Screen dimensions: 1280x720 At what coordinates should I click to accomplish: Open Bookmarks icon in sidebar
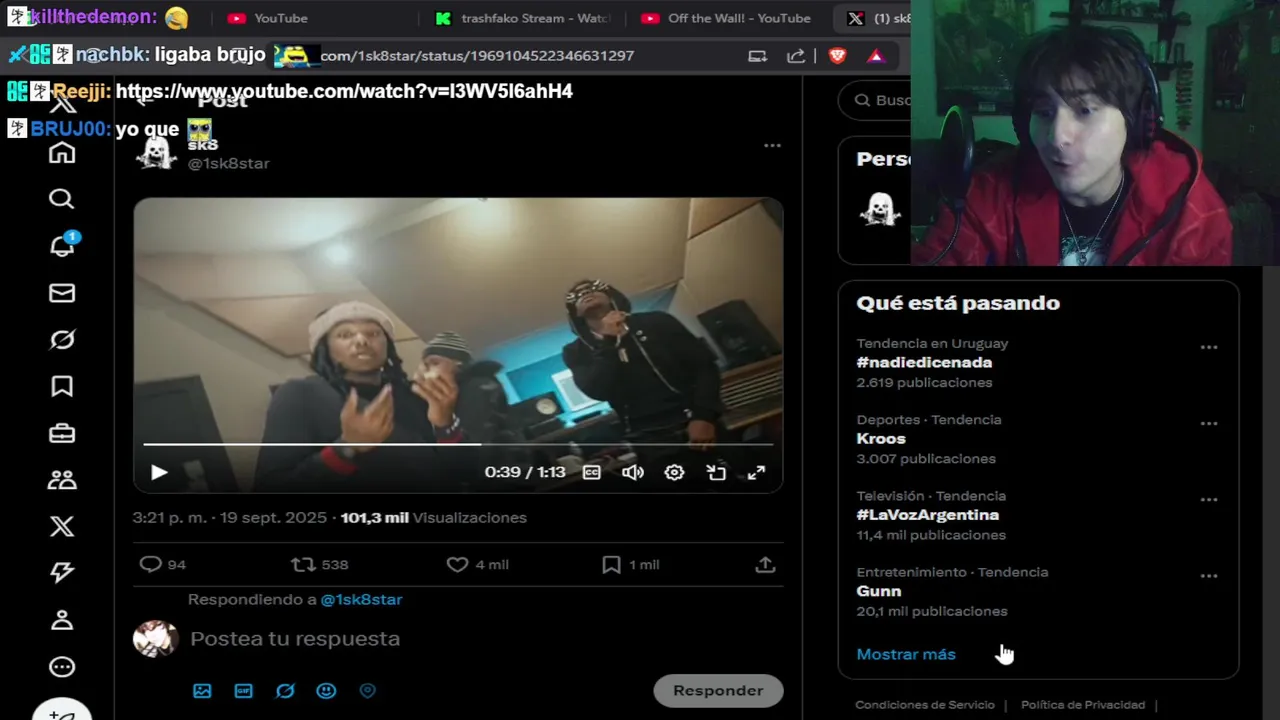click(62, 386)
